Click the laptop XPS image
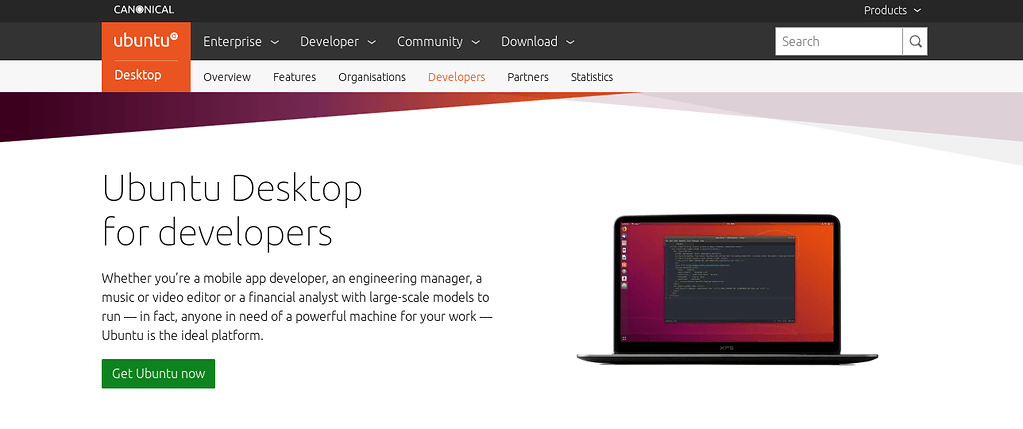The height and width of the screenshot is (429, 1023). tap(727, 289)
